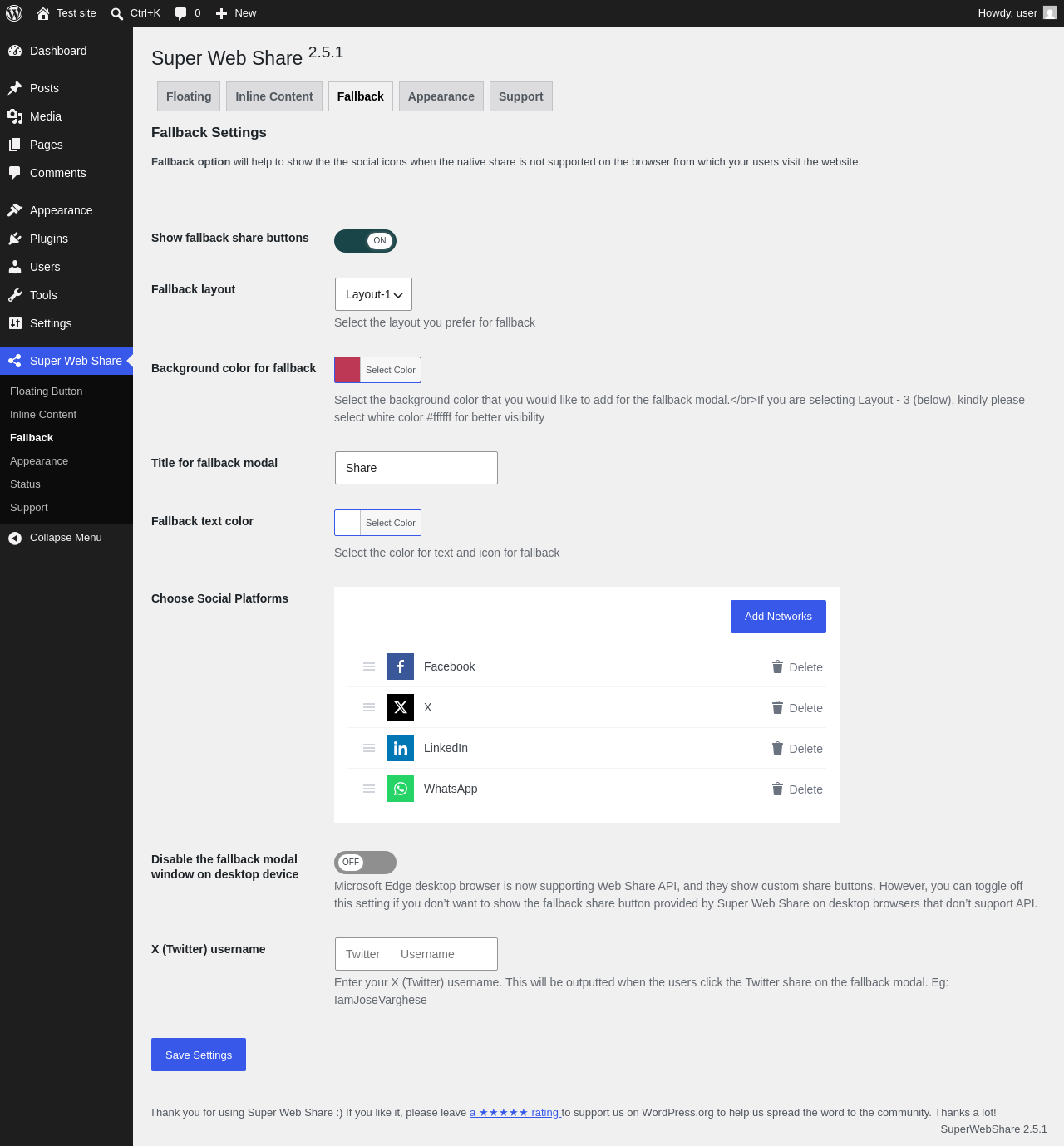Focus the Title for fallback modal field

tap(416, 468)
